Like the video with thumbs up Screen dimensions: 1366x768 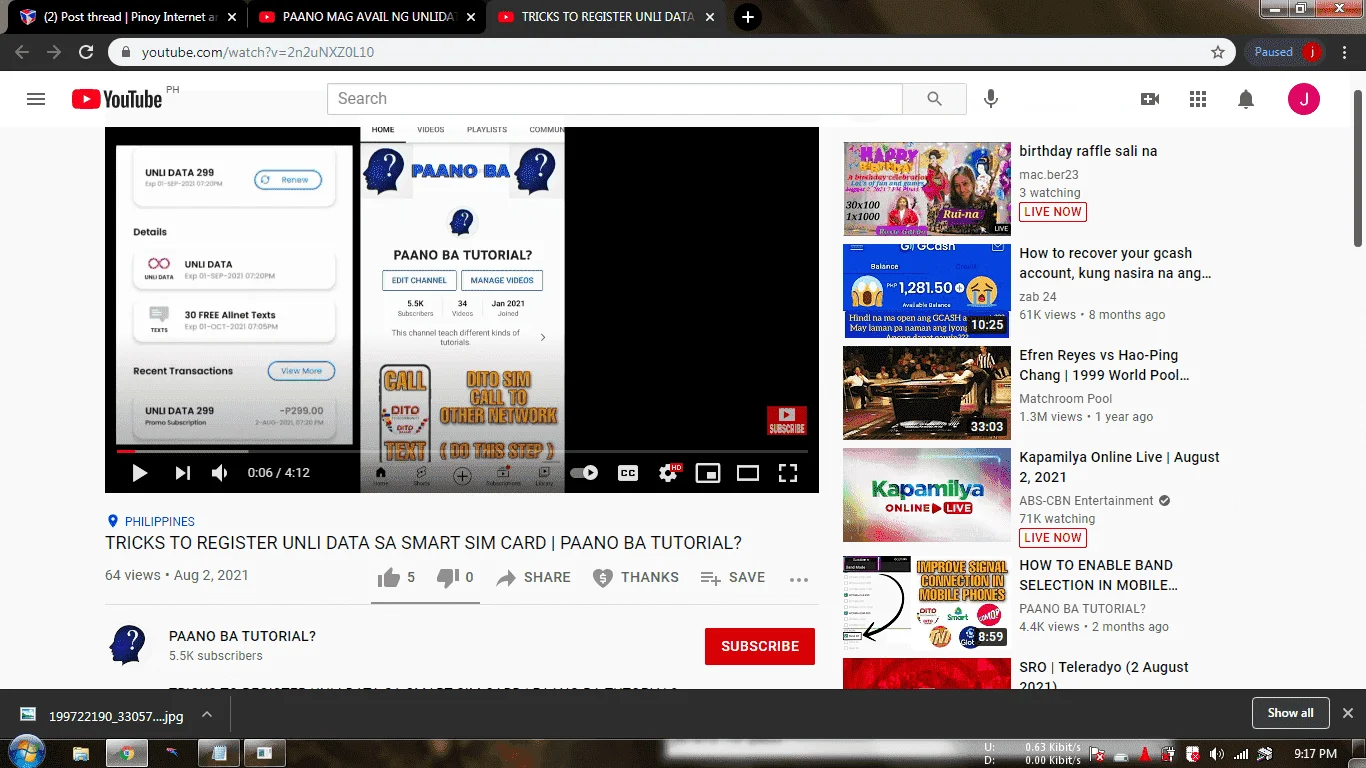click(x=395, y=577)
